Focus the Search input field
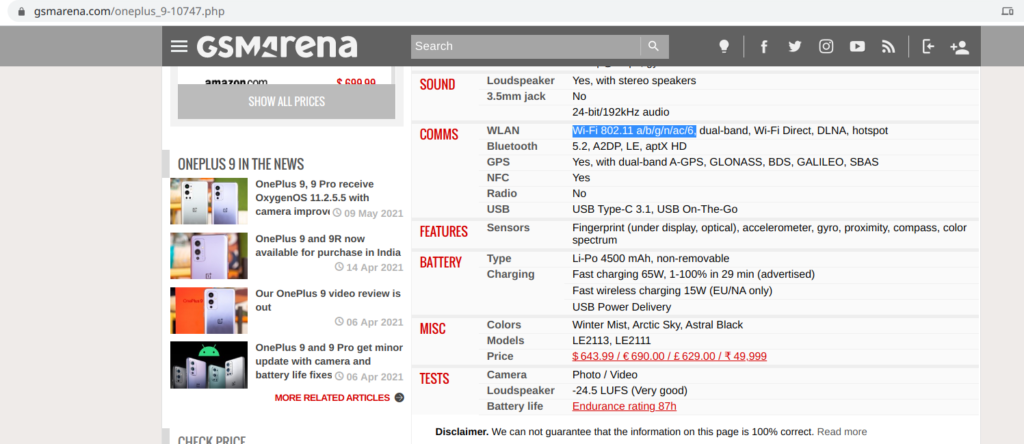The height and width of the screenshot is (444, 1024). pyautogui.click(x=526, y=46)
